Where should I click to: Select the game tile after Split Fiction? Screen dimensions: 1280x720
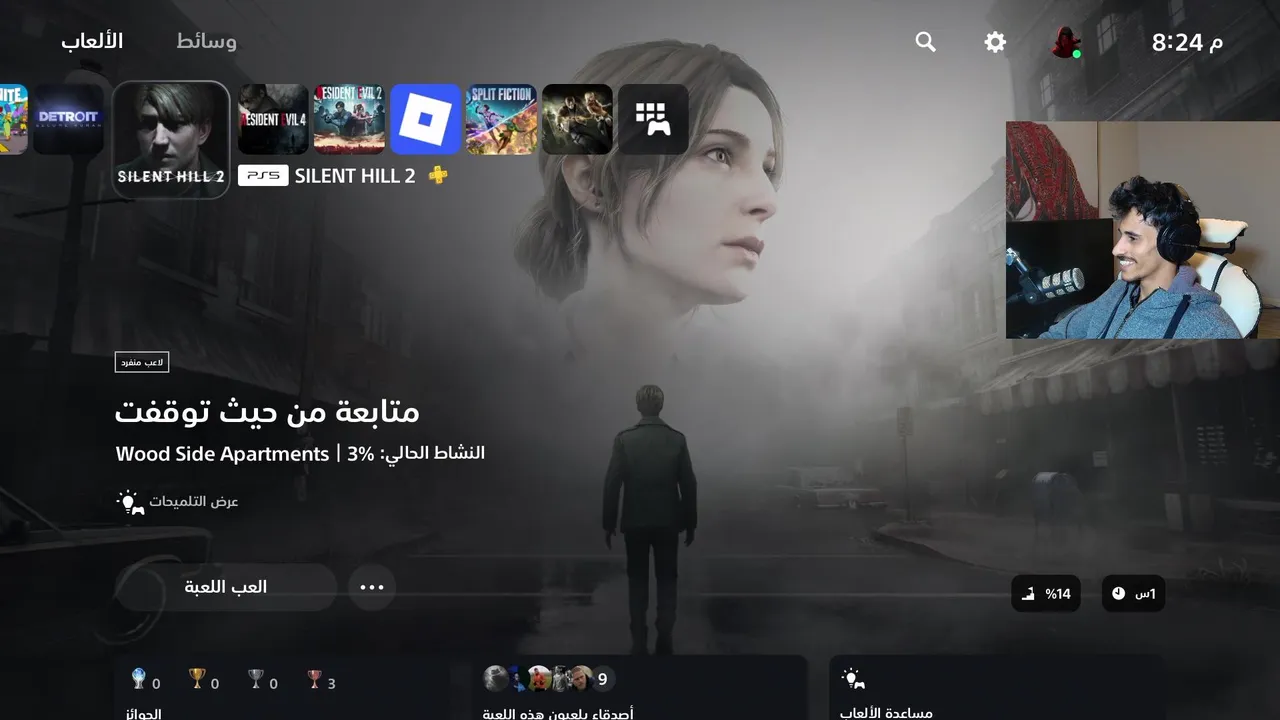(577, 119)
